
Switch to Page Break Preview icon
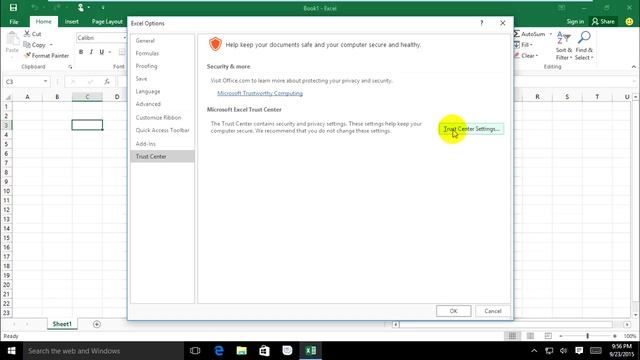(548, 336)
